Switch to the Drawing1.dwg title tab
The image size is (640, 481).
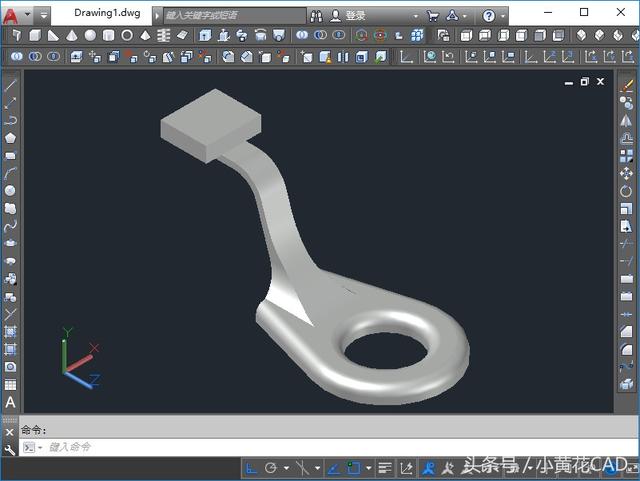point(107,14)
